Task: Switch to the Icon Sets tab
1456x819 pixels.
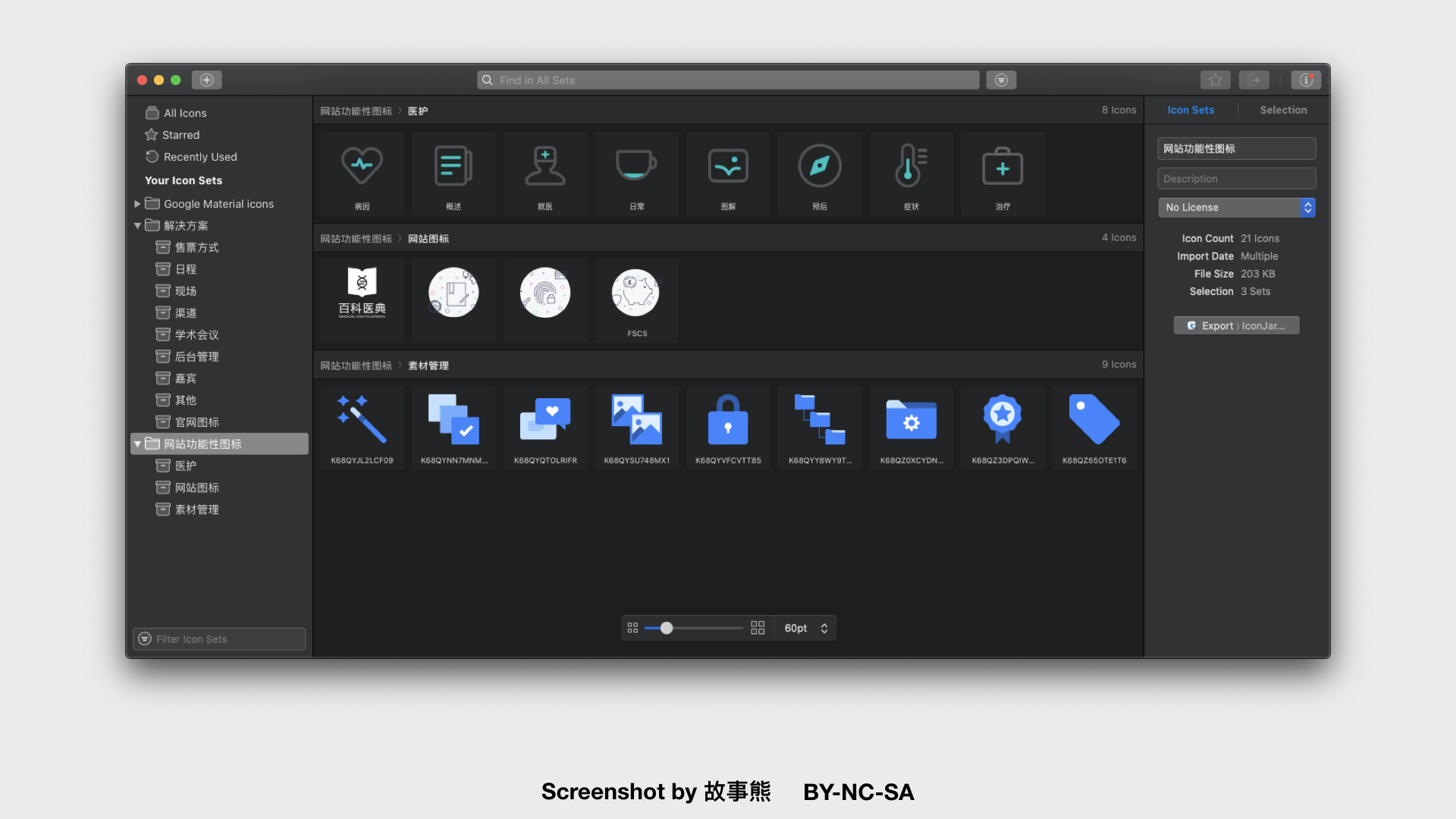Action: click(x=1191, y=110)
